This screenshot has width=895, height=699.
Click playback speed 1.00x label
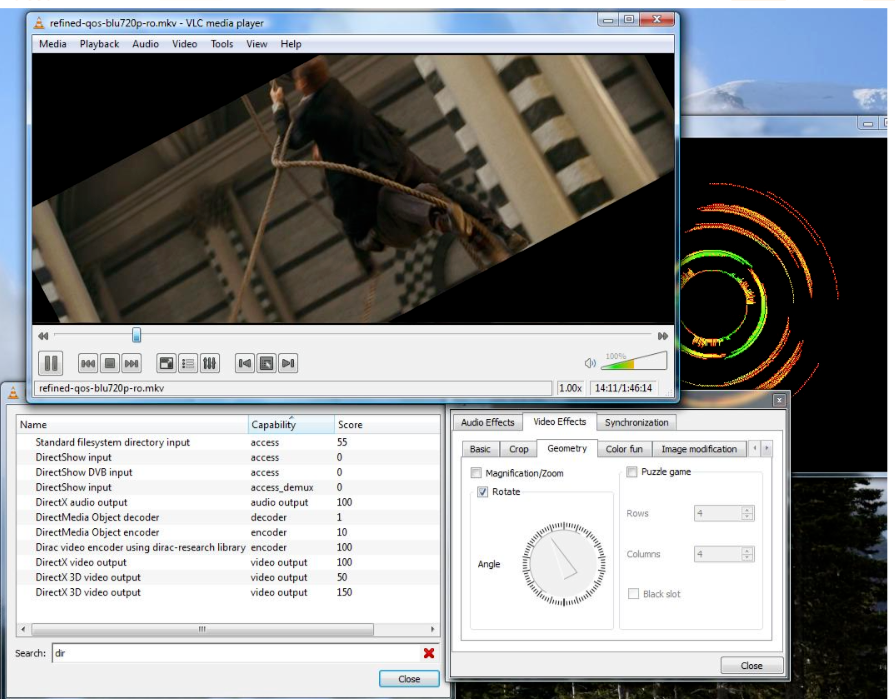[570, 388]
